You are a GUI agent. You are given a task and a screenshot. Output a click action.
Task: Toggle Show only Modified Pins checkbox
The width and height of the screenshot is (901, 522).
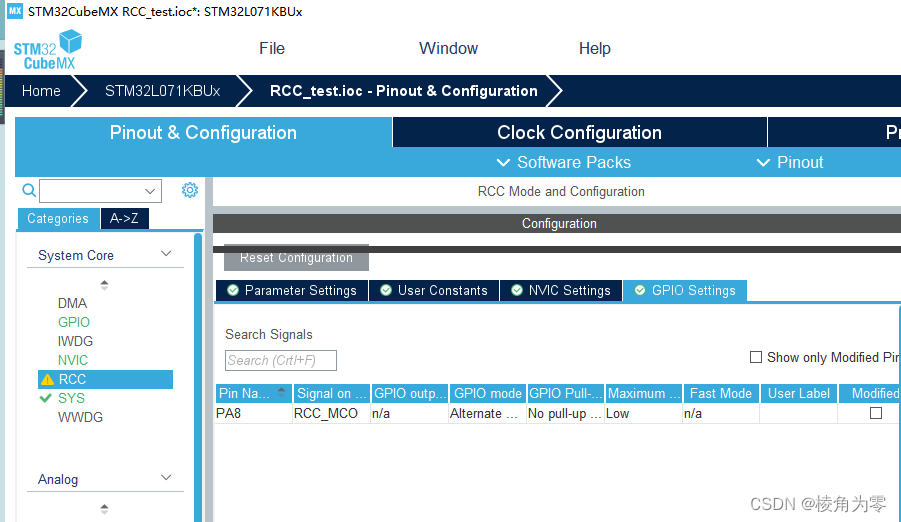(756, 357)
